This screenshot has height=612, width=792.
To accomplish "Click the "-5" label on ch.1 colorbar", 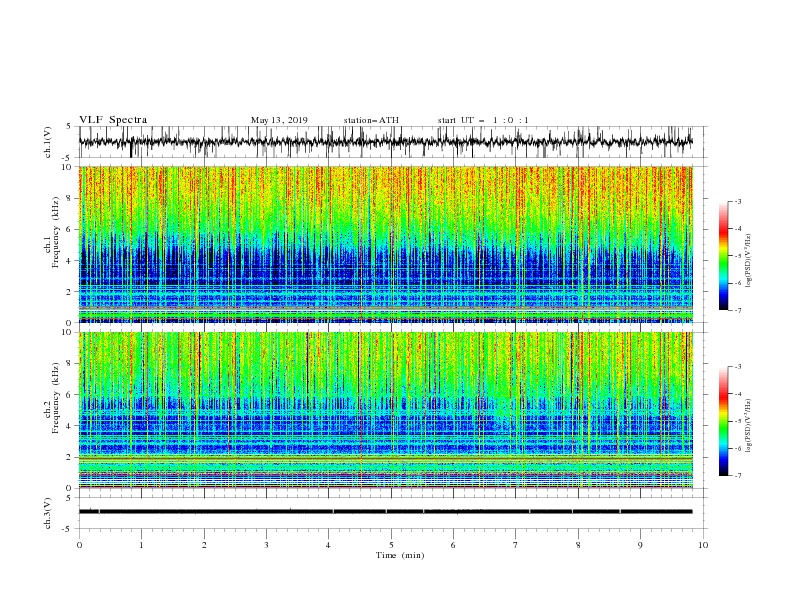I will coord(737,256).
